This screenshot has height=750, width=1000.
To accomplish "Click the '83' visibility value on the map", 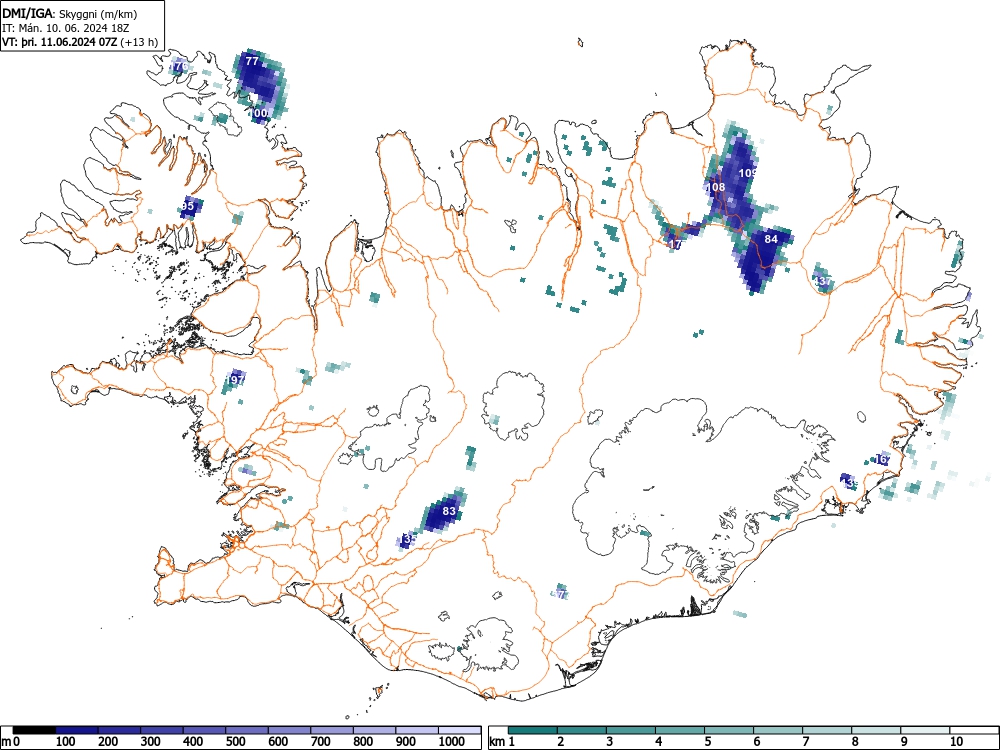I will click(x=449, y=511).
